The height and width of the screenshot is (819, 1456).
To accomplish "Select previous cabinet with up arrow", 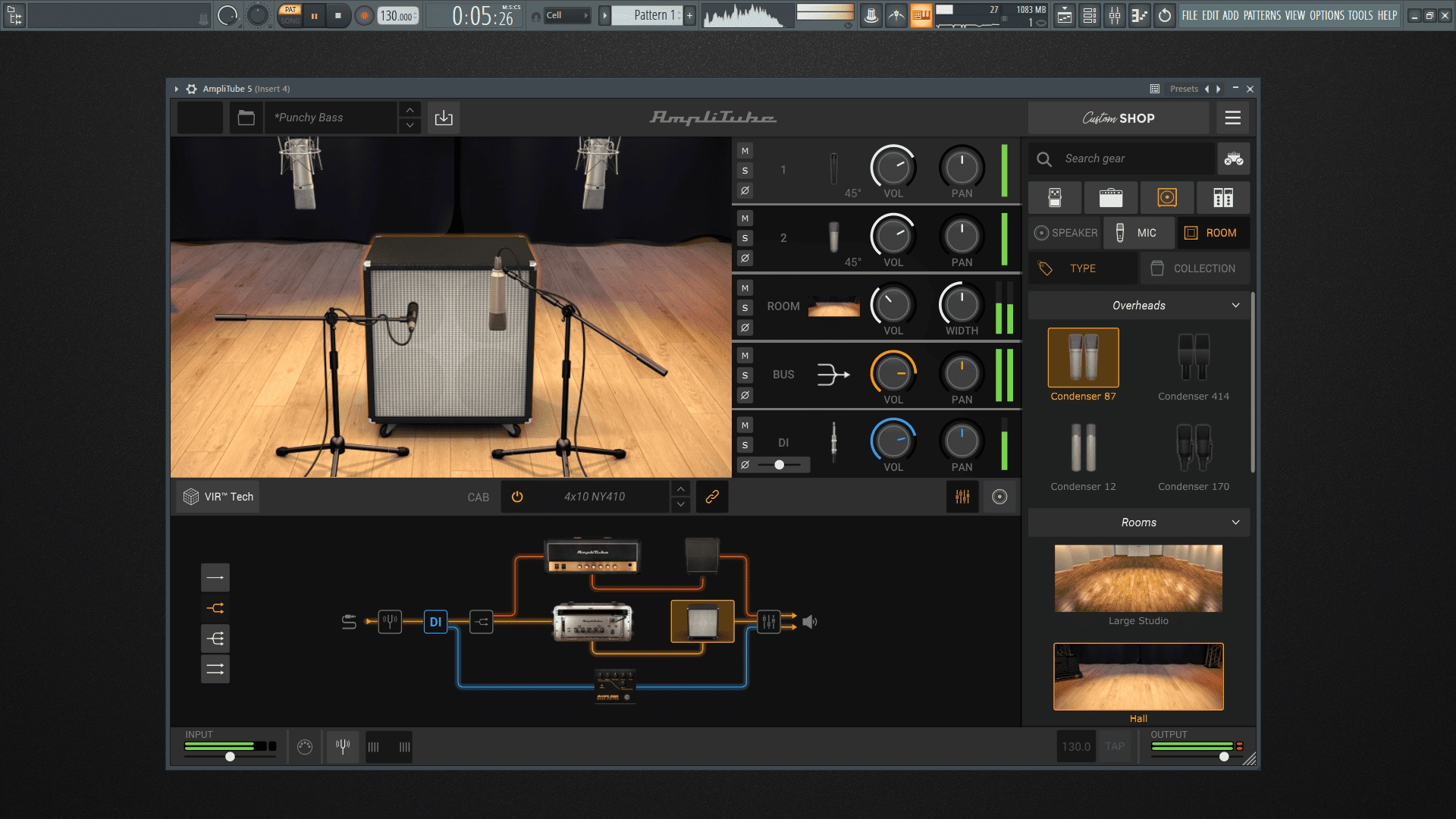I will [x=680, y=489].
